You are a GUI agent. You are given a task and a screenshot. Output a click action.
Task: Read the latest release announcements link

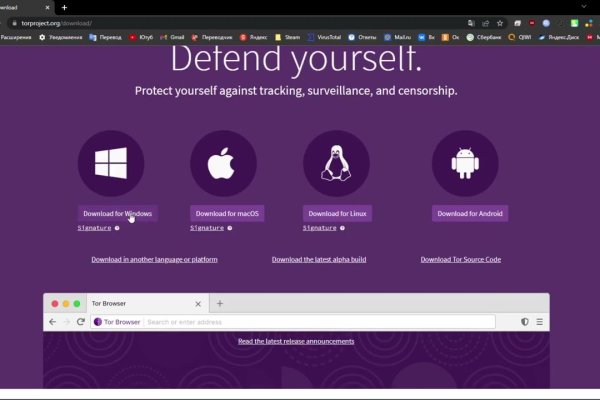pyautogui.click(x=296, y=341)
